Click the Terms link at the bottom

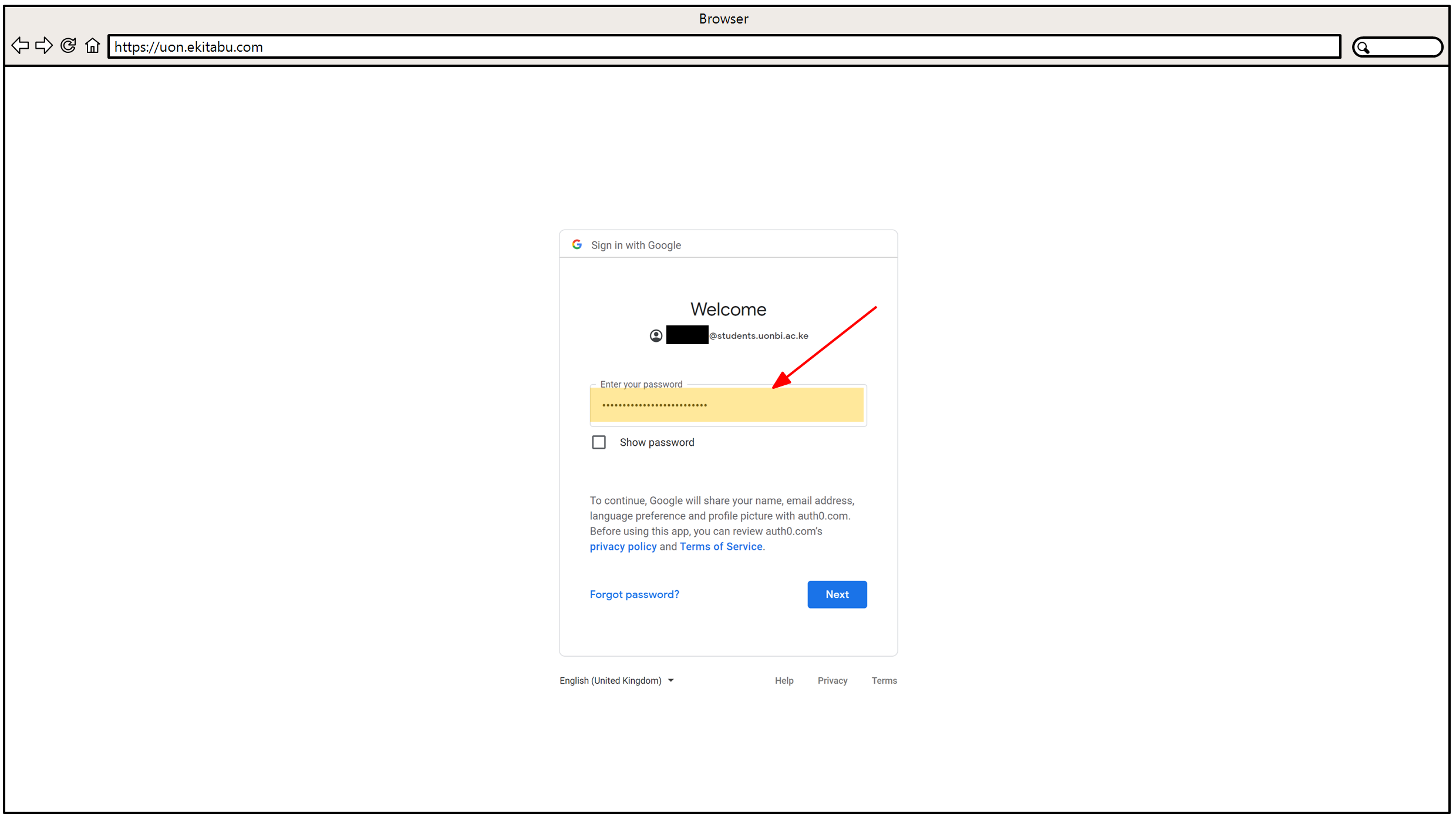pos(884,680)
